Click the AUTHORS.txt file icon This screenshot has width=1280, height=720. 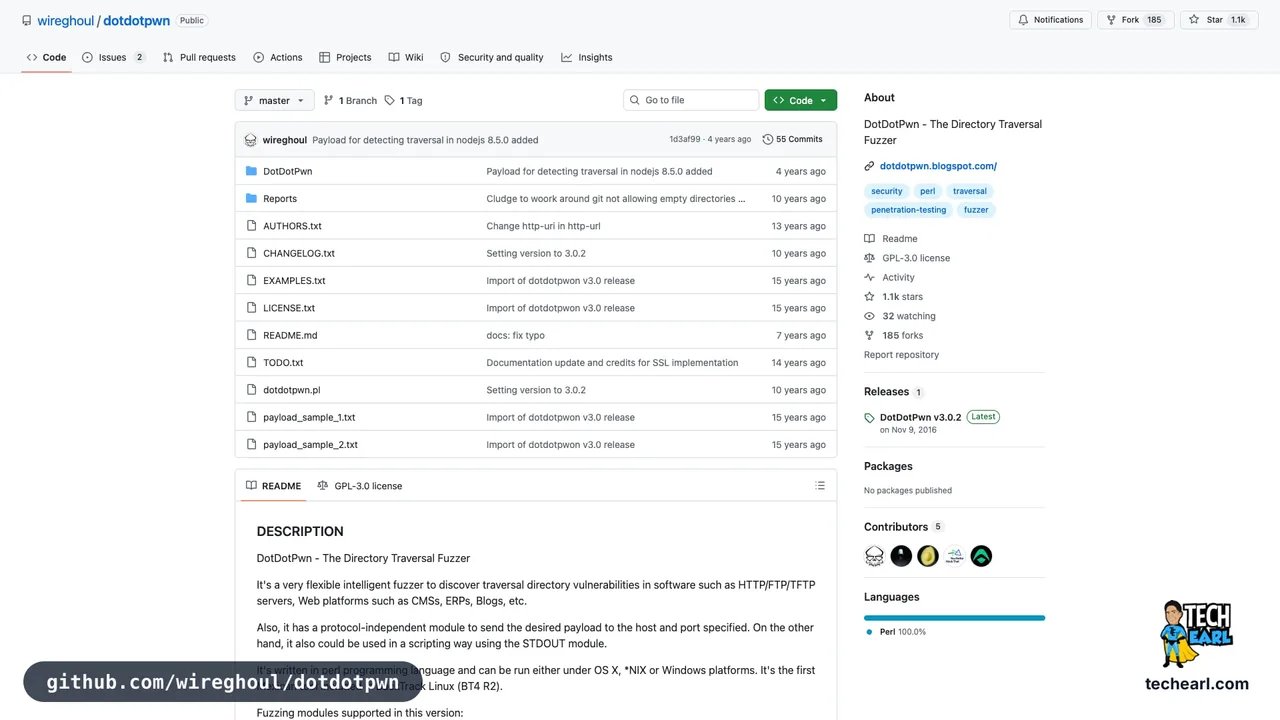coord(251,226)
